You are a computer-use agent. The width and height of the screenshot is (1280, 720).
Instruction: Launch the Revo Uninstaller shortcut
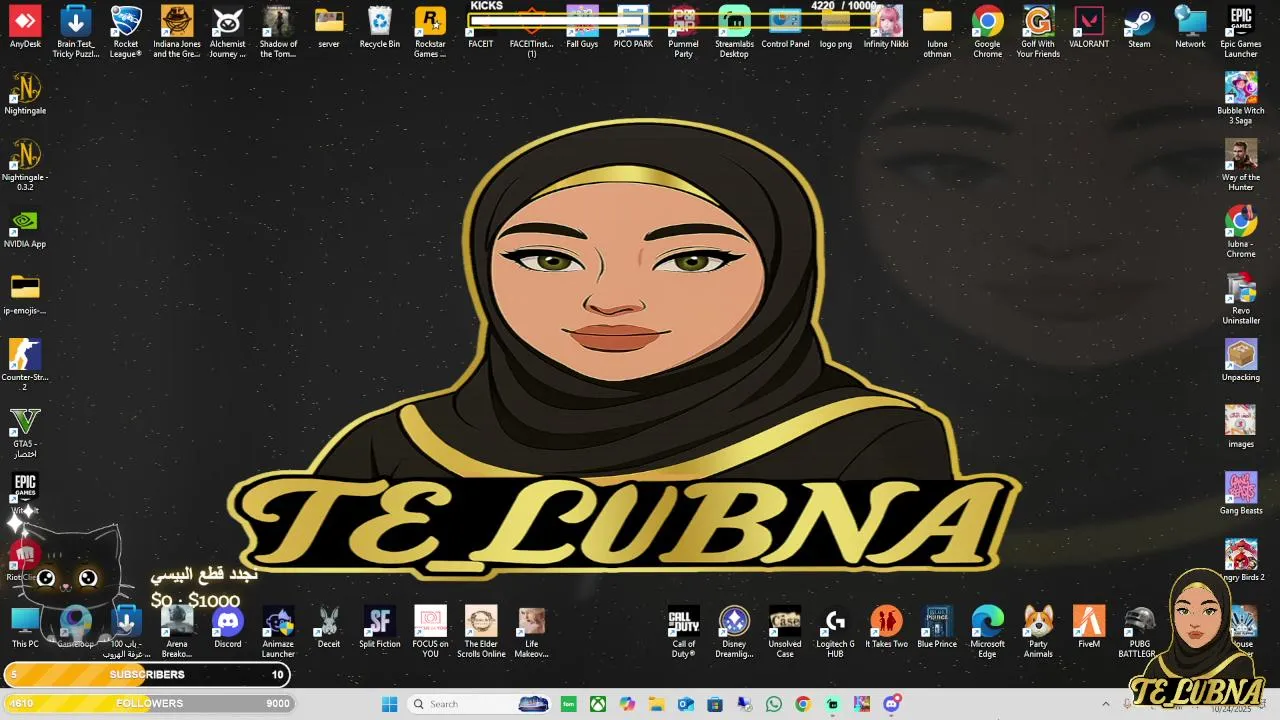[x=1241, y=299]
